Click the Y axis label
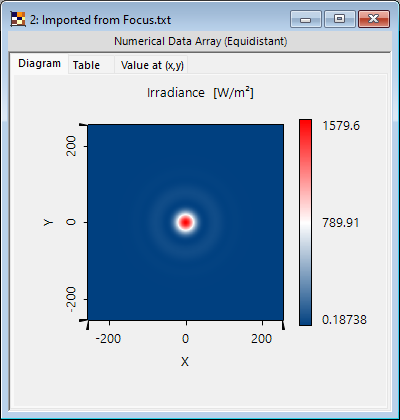The width and height of the screenshot is (400, 420). click(48, 222)
